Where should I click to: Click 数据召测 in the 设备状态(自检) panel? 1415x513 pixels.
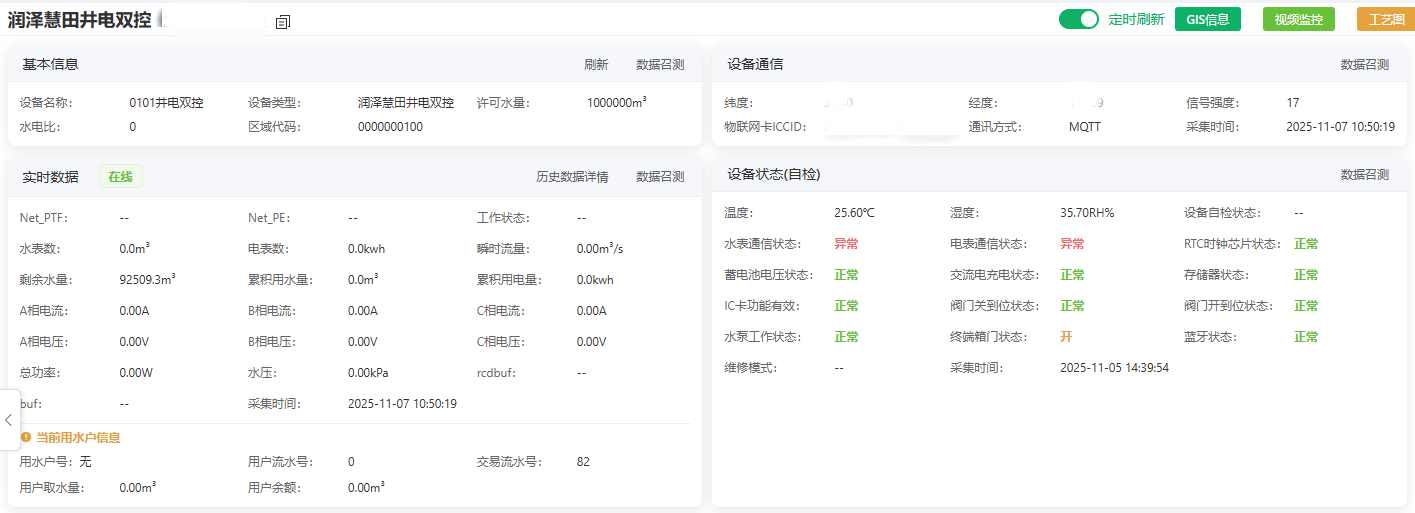pos(1364,175)
